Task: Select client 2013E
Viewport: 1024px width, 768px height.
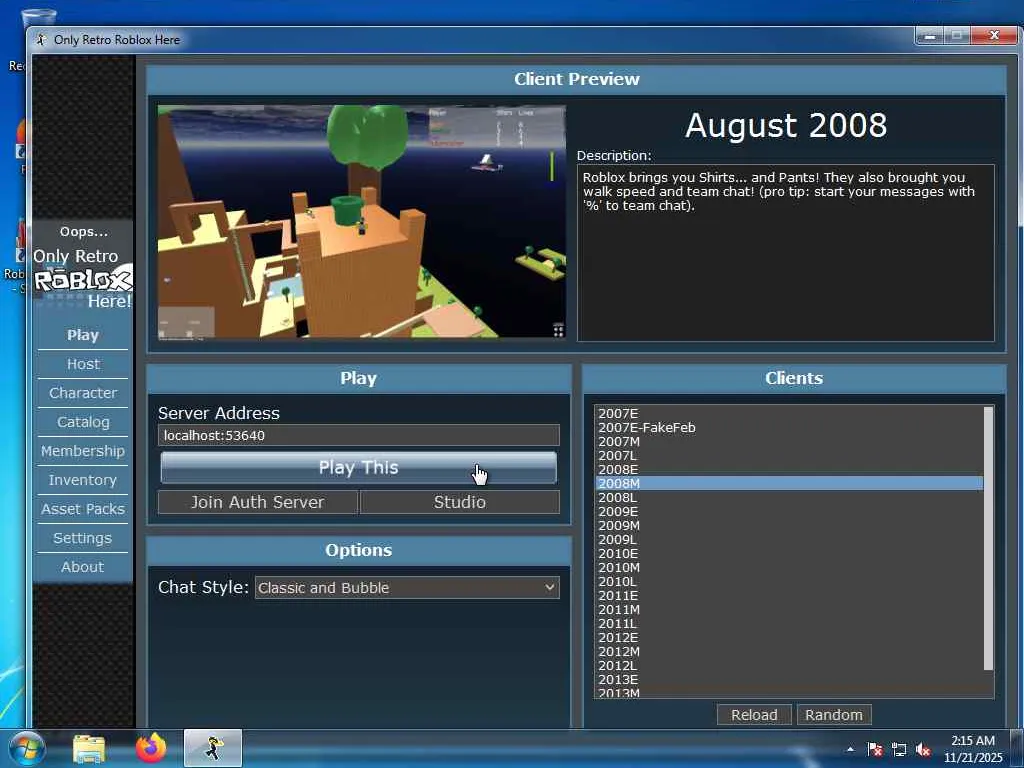Action: click(790, 680)
